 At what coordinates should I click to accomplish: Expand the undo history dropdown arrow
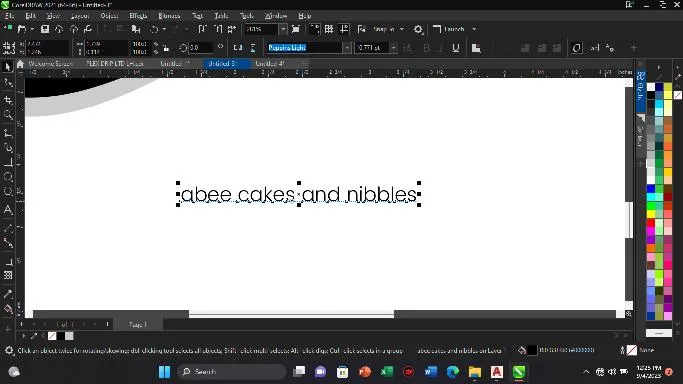coord(164,29)
